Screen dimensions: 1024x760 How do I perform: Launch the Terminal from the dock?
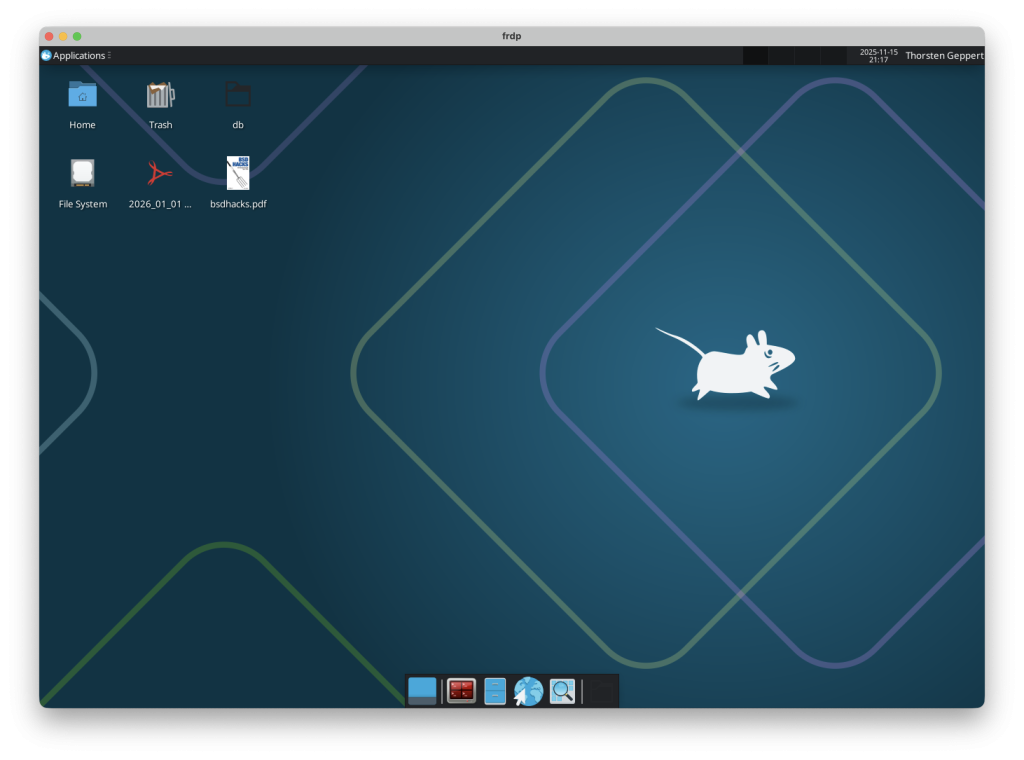(x=459, y=690)
